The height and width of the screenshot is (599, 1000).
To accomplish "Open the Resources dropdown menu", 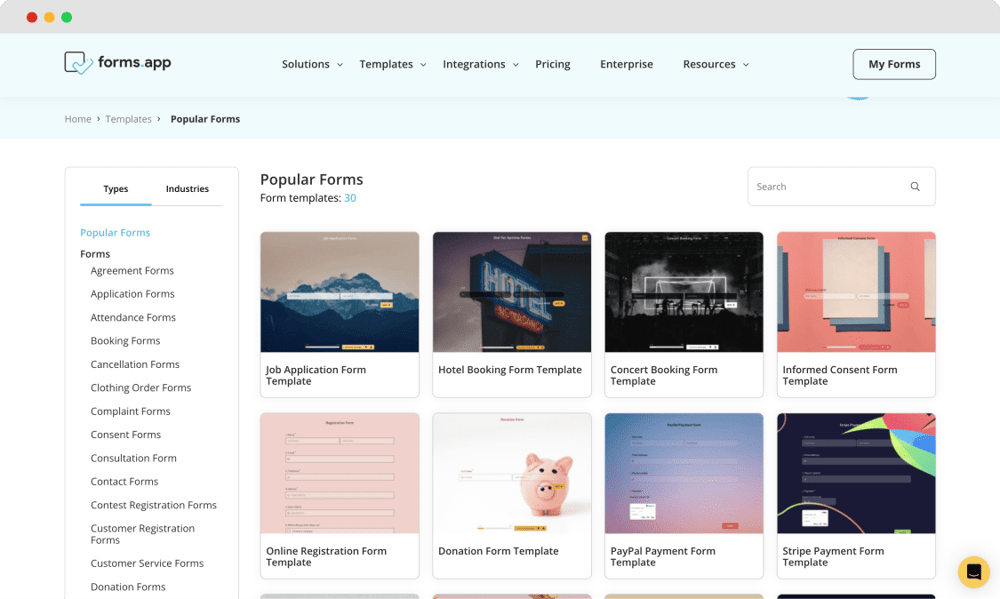I will point(715,64).
